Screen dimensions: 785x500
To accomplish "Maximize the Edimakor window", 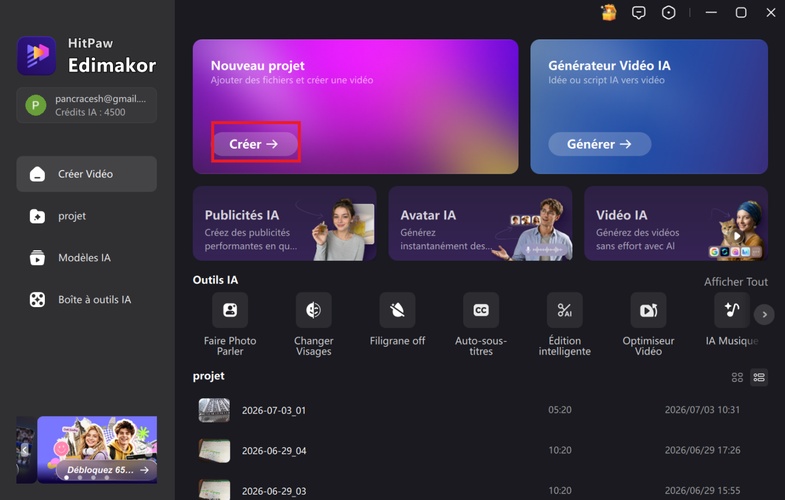I will click(x=741, y=13).
